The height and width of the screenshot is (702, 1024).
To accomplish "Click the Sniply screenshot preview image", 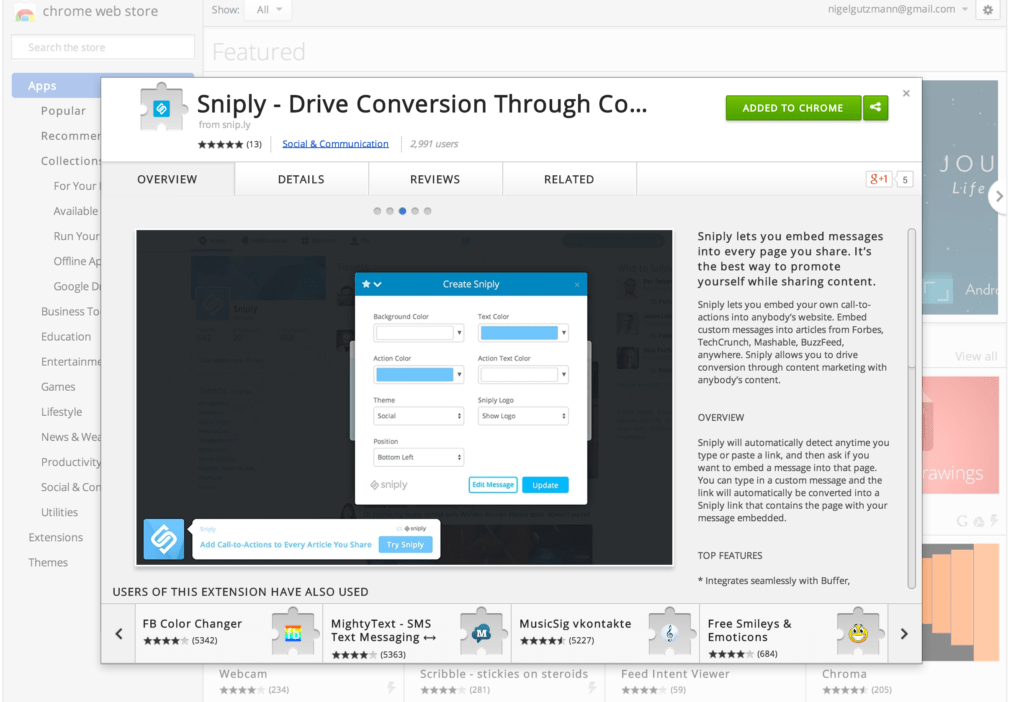I will (404, 397).
